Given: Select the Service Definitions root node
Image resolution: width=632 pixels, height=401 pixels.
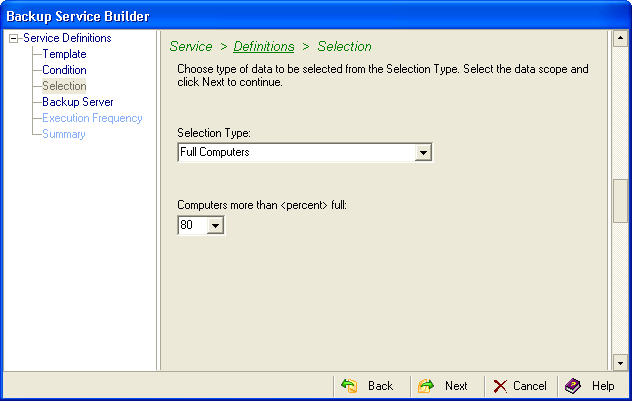Looking at the screenshot, I should coord(67,38).
